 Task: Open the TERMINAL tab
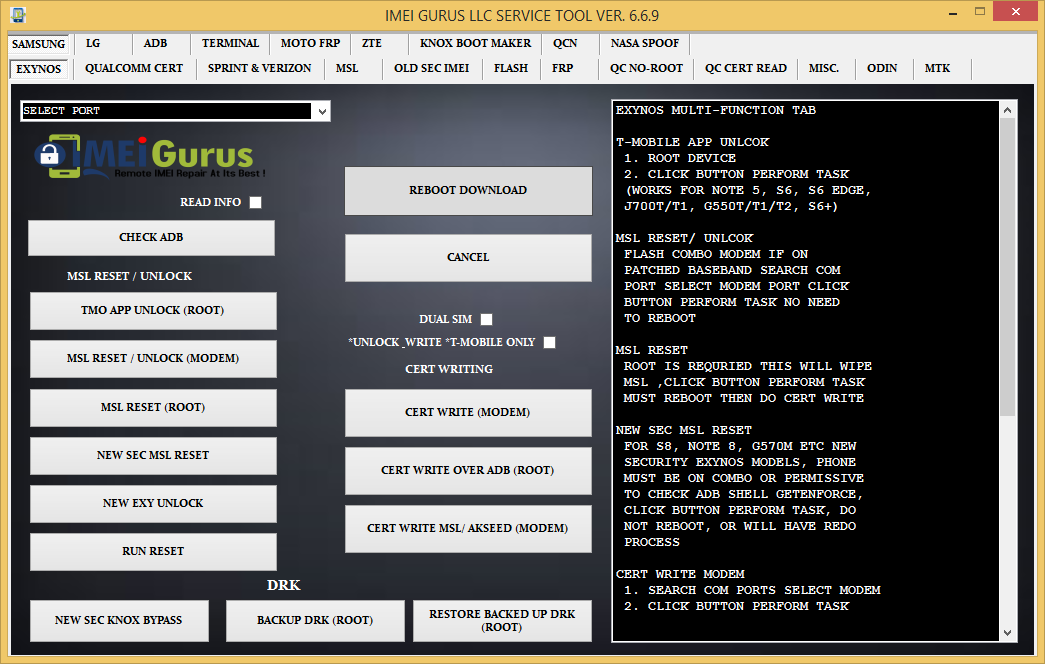[x=230, y=43]
